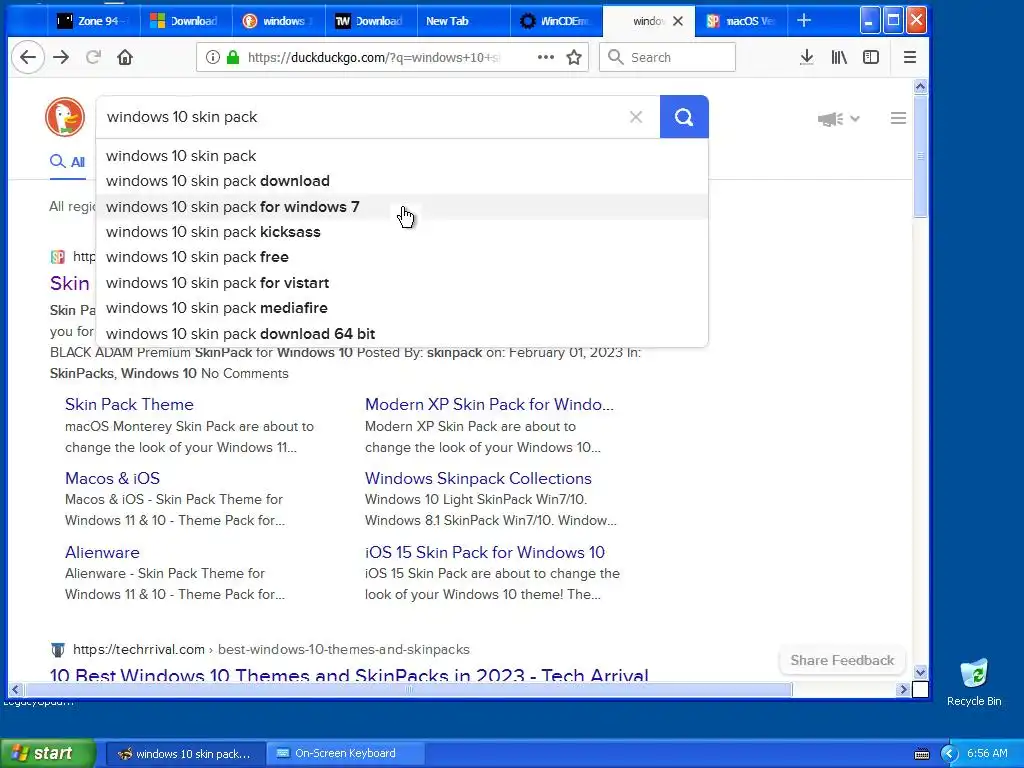1024x768 pixels.
Task: Click the techrrival.com favicon
Action: coord(58,650)
